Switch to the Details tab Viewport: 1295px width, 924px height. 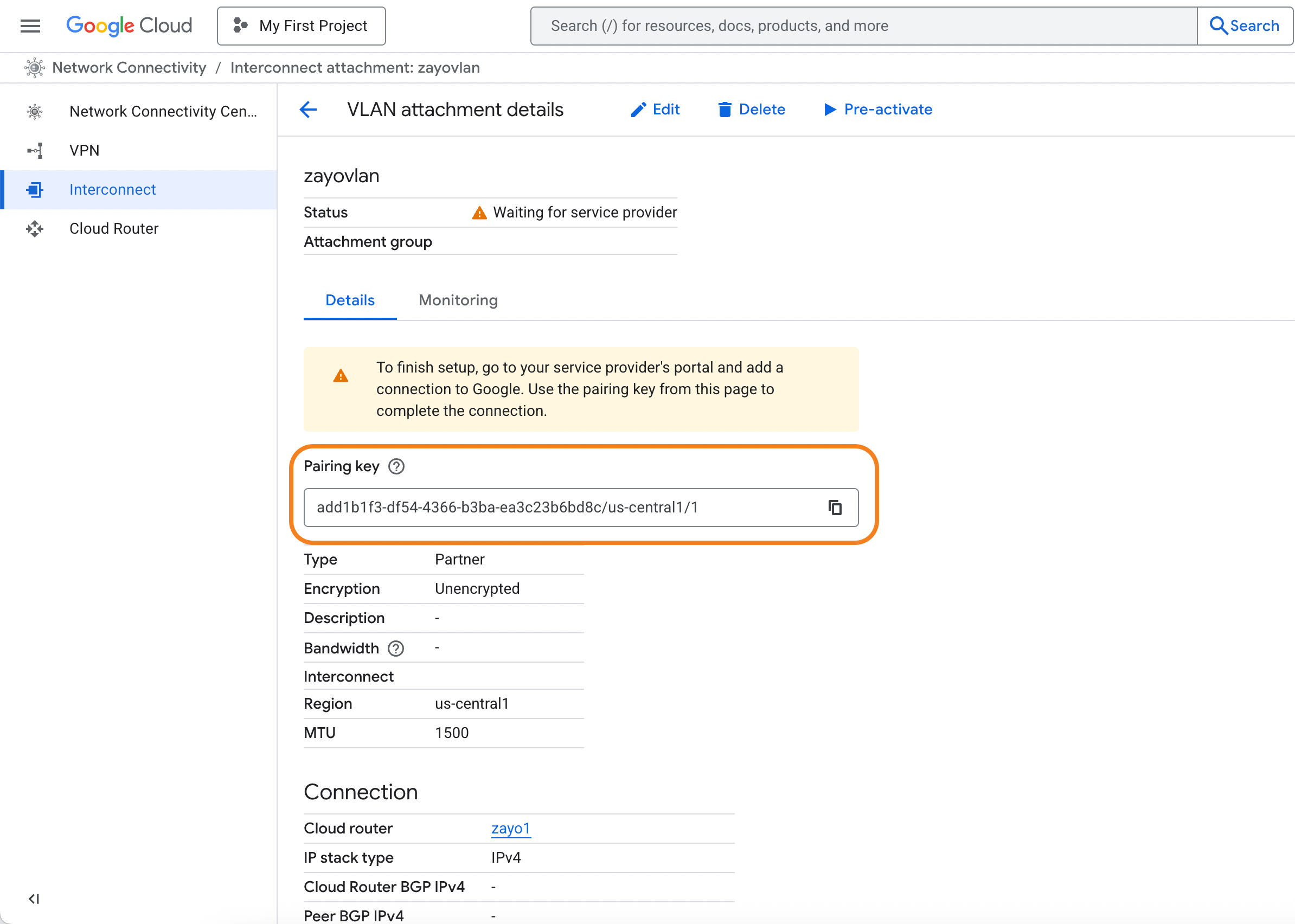pyautogui.click(x=349, y=300)
